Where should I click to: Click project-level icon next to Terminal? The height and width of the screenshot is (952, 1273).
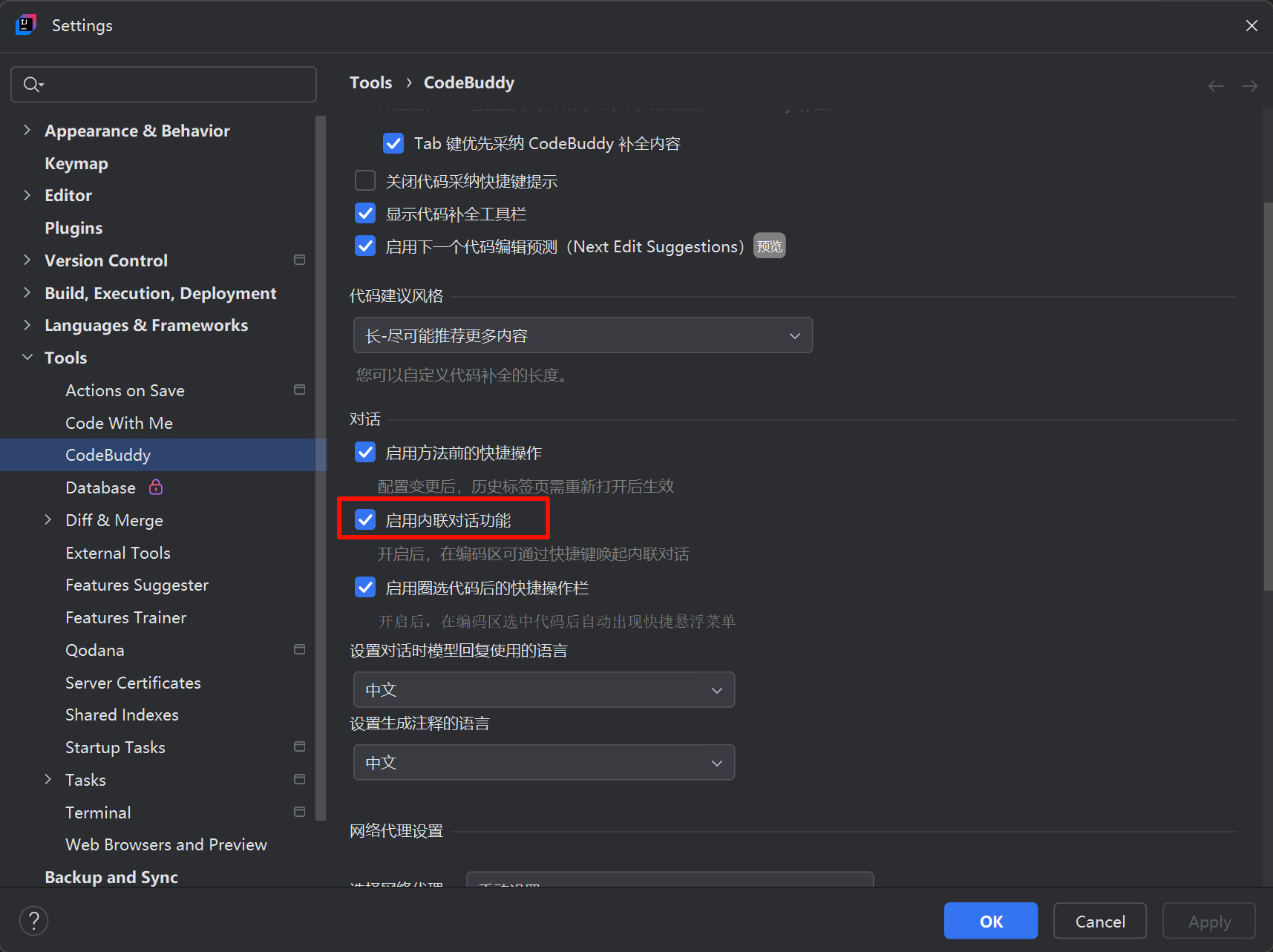coord(300,813)
